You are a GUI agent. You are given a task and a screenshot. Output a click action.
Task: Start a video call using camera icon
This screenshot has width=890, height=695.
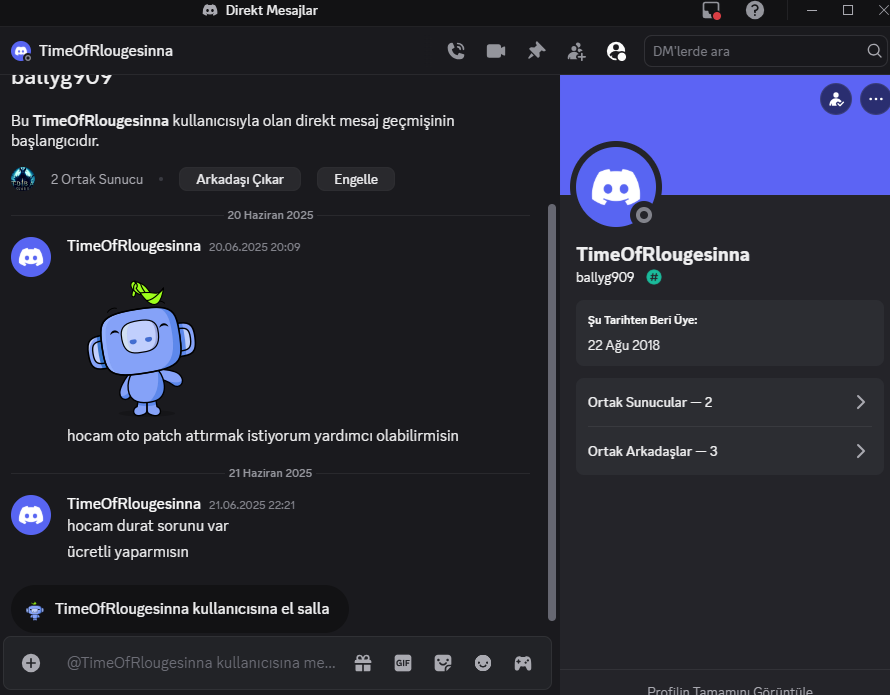pyautogui.click(x=496, y=51)
